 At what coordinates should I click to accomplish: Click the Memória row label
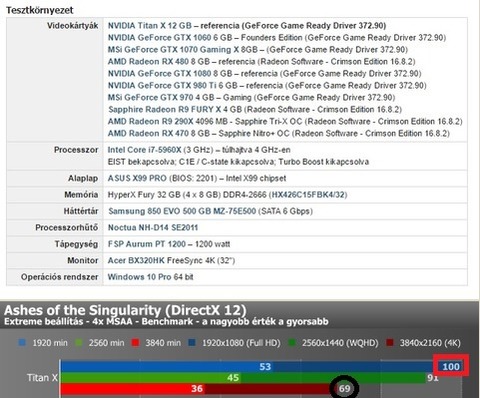click(81, 195)
